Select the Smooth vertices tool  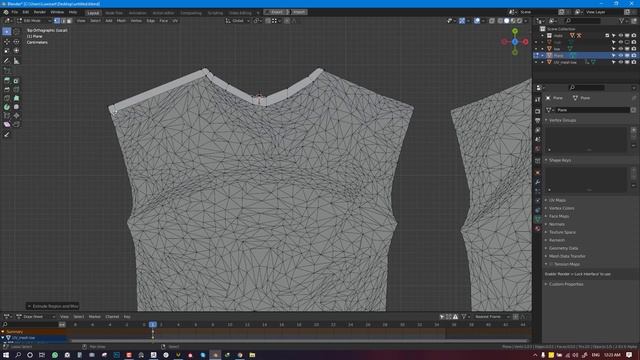pos(16,107)
